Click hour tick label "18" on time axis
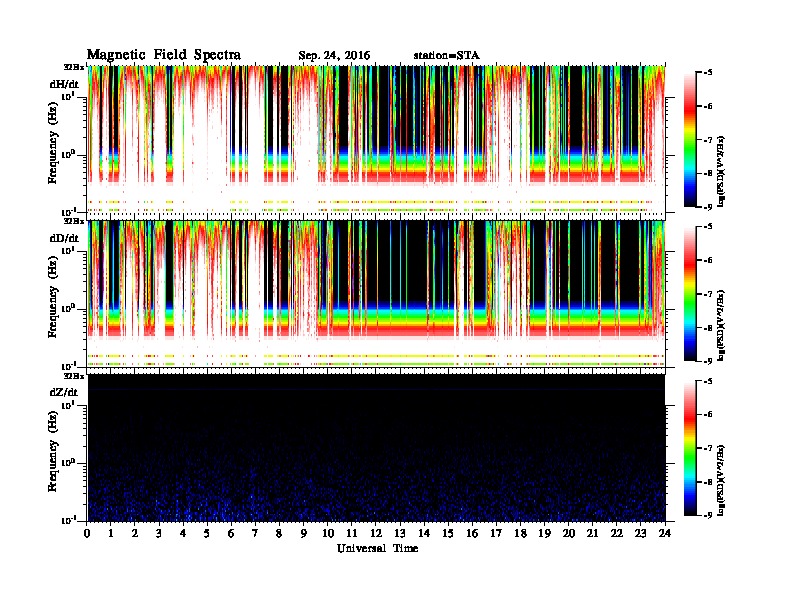This screenshot has width=792, height=612. click(520, 533)
